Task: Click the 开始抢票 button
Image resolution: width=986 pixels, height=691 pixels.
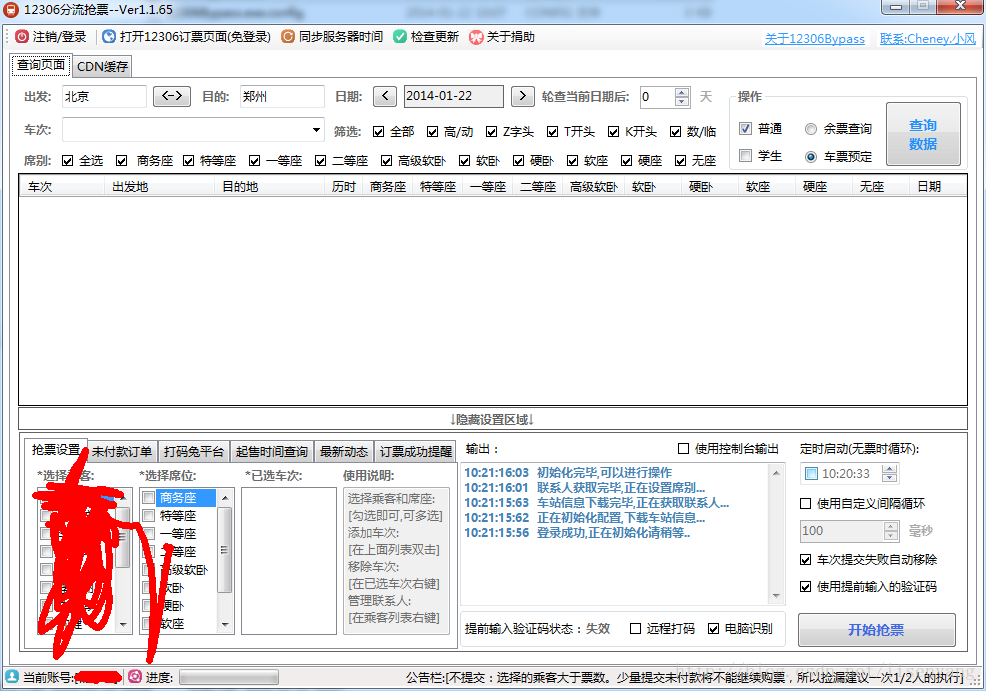Action: 877,630
